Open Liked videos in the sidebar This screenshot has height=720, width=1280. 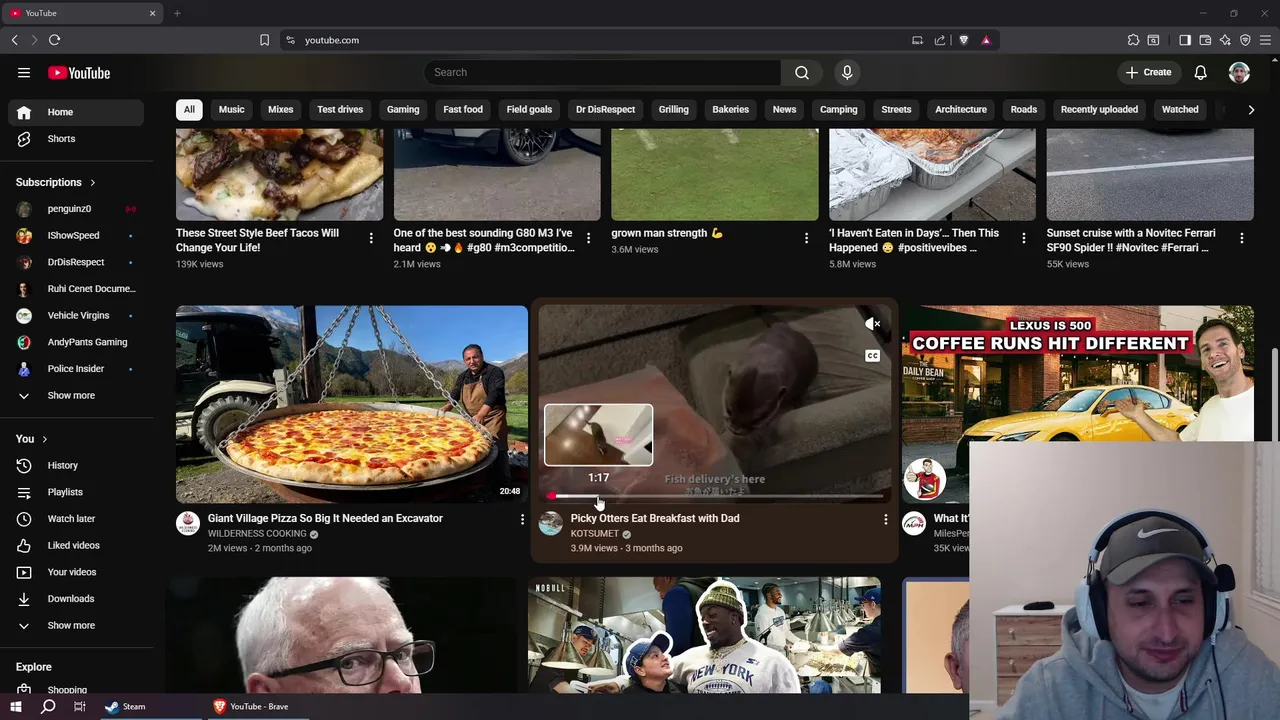click(76, 545)
